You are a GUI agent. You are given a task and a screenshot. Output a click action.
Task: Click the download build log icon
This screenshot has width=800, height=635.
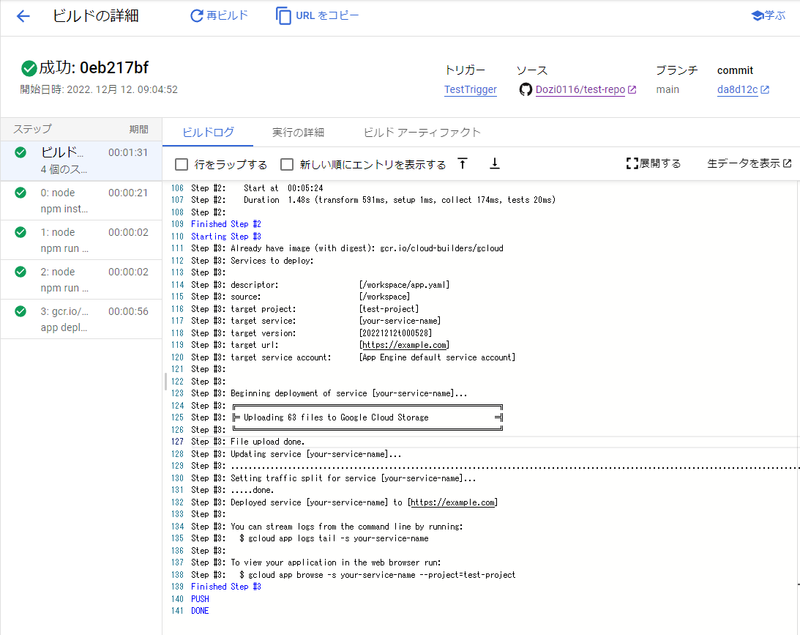pyautogui.click(x=494, y=163)
